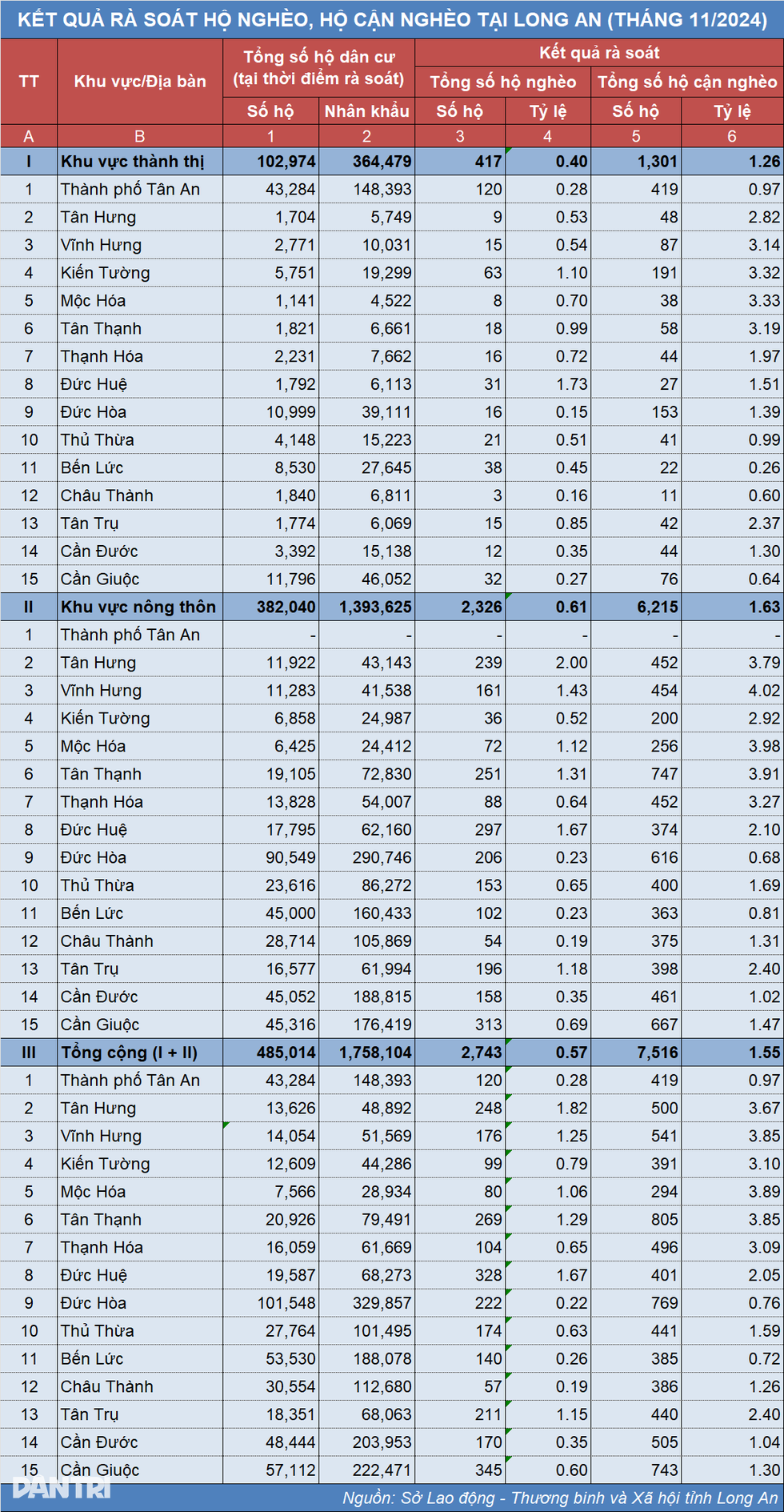The height and width of the screenshot is (1512, 784).
Task: Click the rural poor households cell 2,326
Action: click(x=482, y=607)
